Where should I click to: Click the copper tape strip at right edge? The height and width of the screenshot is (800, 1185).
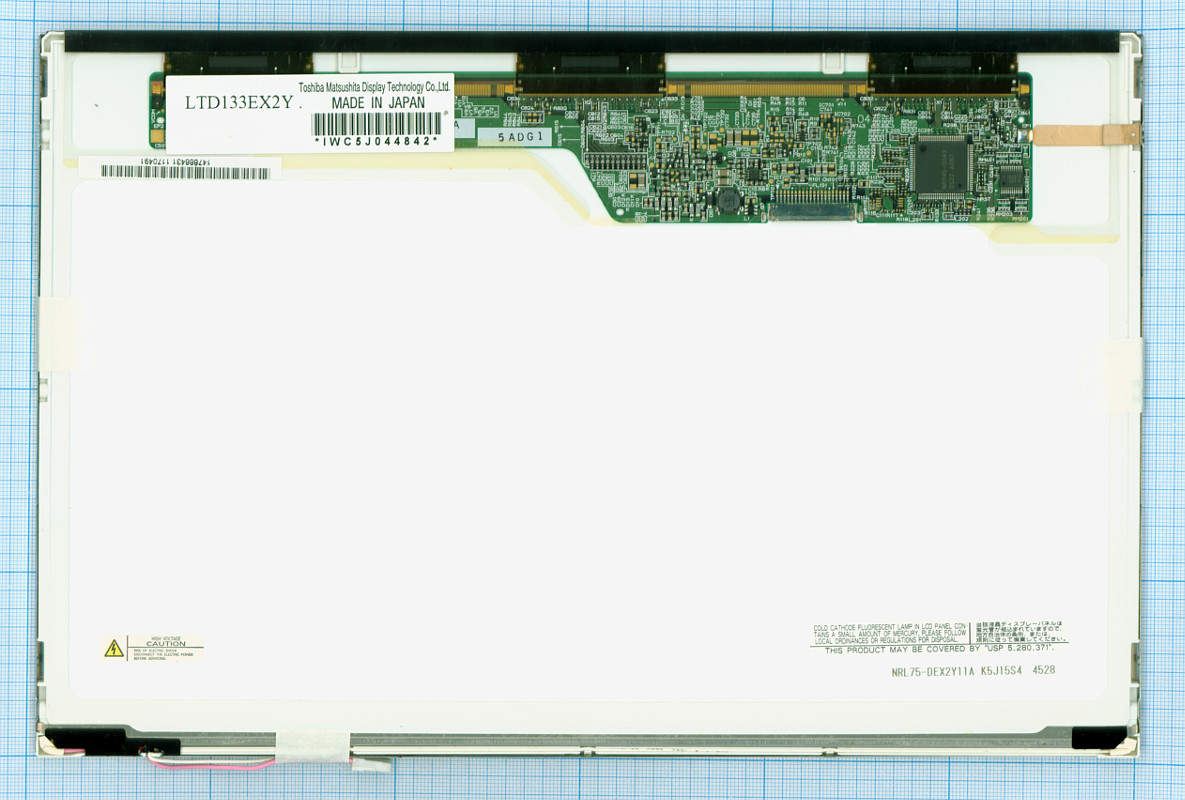pyautogui.click(x=1086, y=135)
